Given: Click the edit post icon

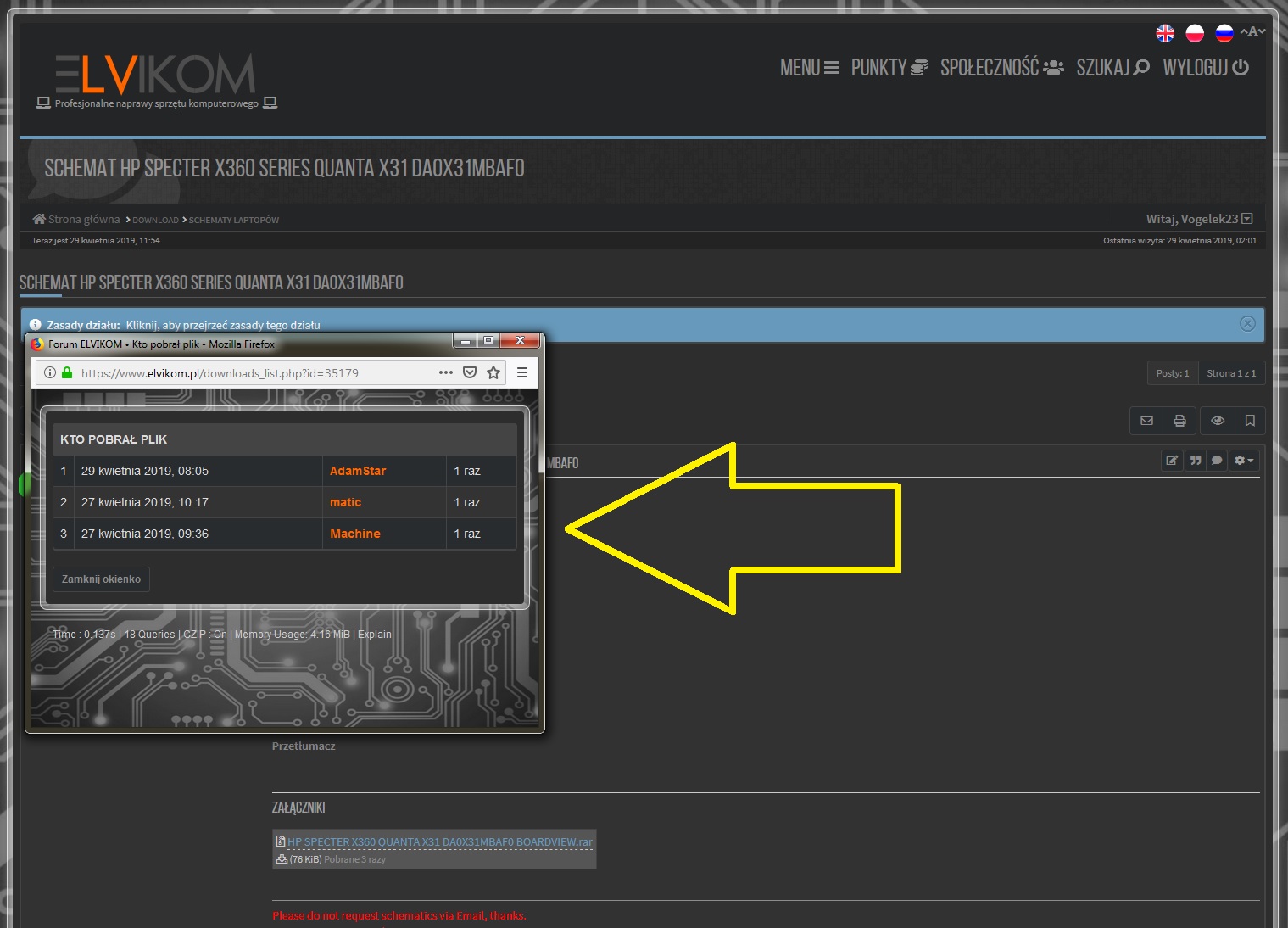Looking at the screenshot, I should pos(1172,461).
